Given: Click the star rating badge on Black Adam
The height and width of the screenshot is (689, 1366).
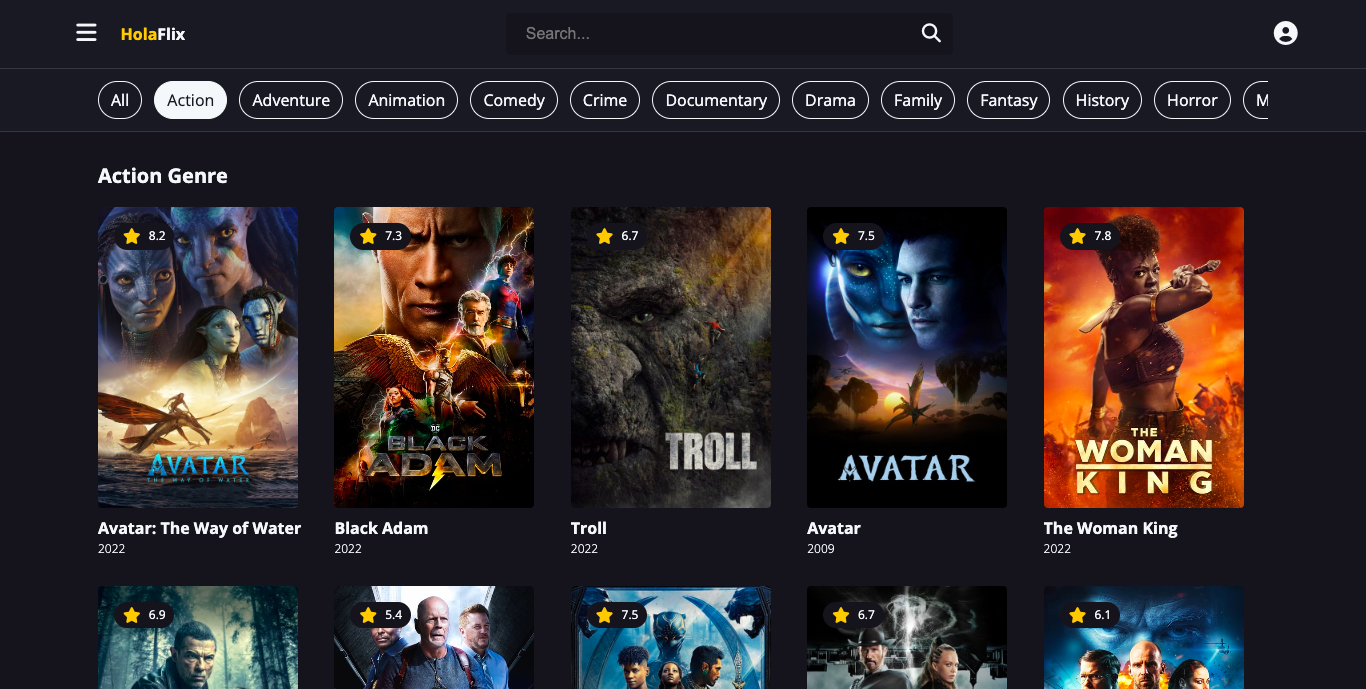Looking at the screenshot, I should pyautogui.click(x=381, y=236).
